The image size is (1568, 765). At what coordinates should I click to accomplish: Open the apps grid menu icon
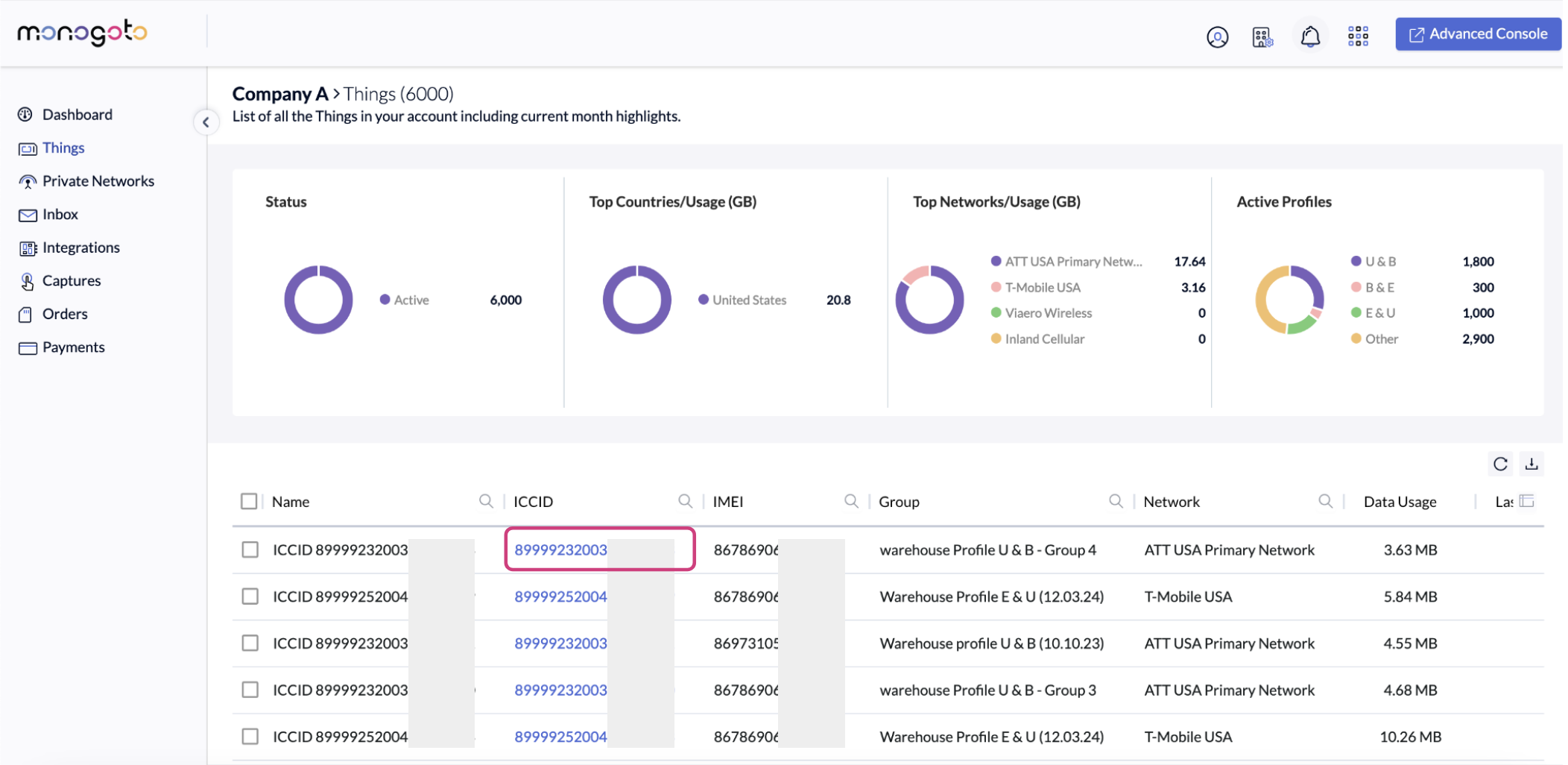pyautogui.click(x=1358, y=37)
